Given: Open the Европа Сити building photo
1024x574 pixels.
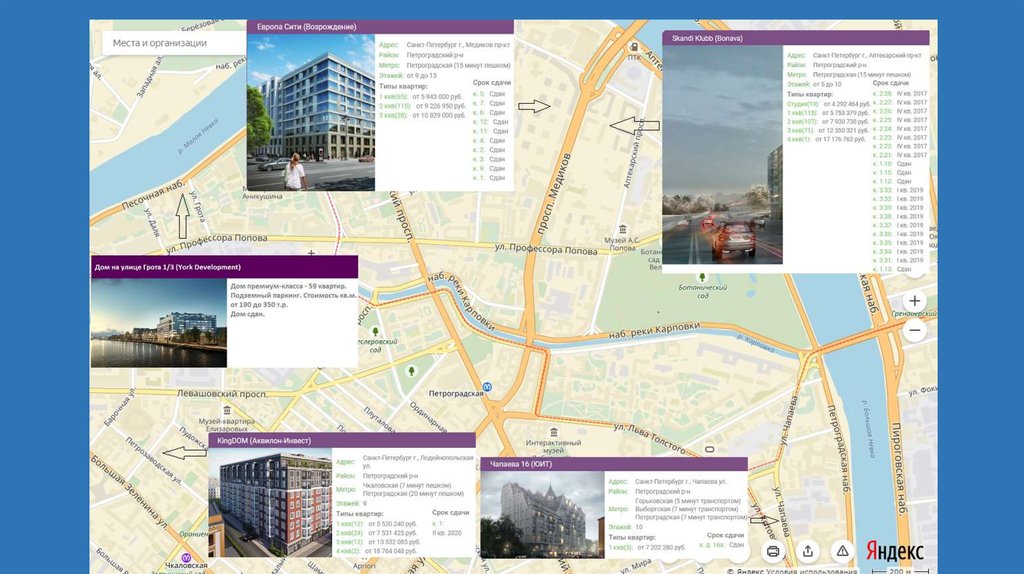Looking at the screenshot, I should [311, 112].
